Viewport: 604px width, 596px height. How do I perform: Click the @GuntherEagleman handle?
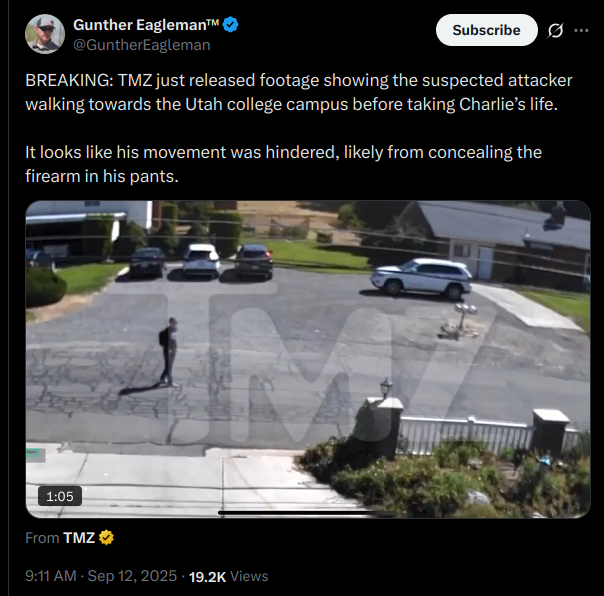pos(141,45)
